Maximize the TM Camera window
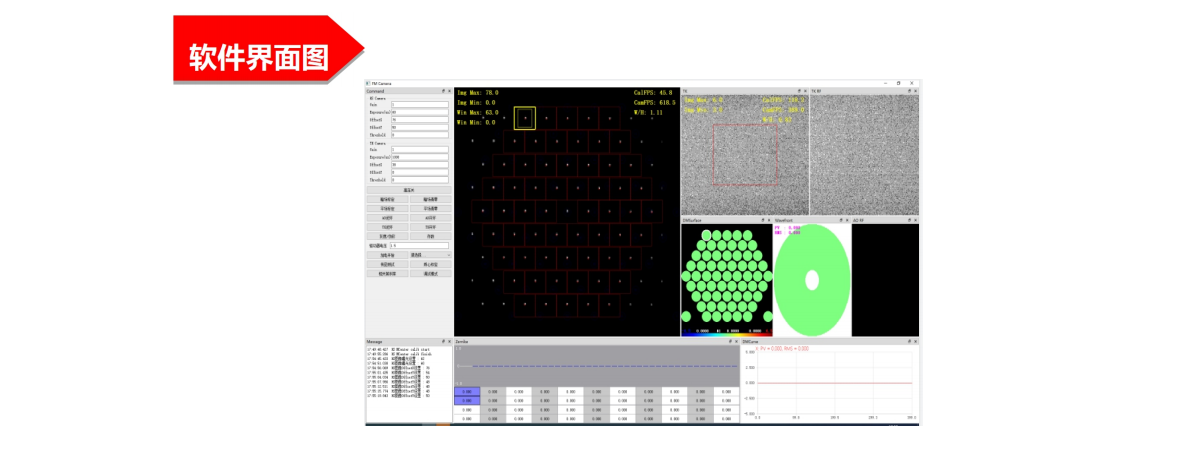Screen dimensions: 1178x450 (x=899, y=83)
